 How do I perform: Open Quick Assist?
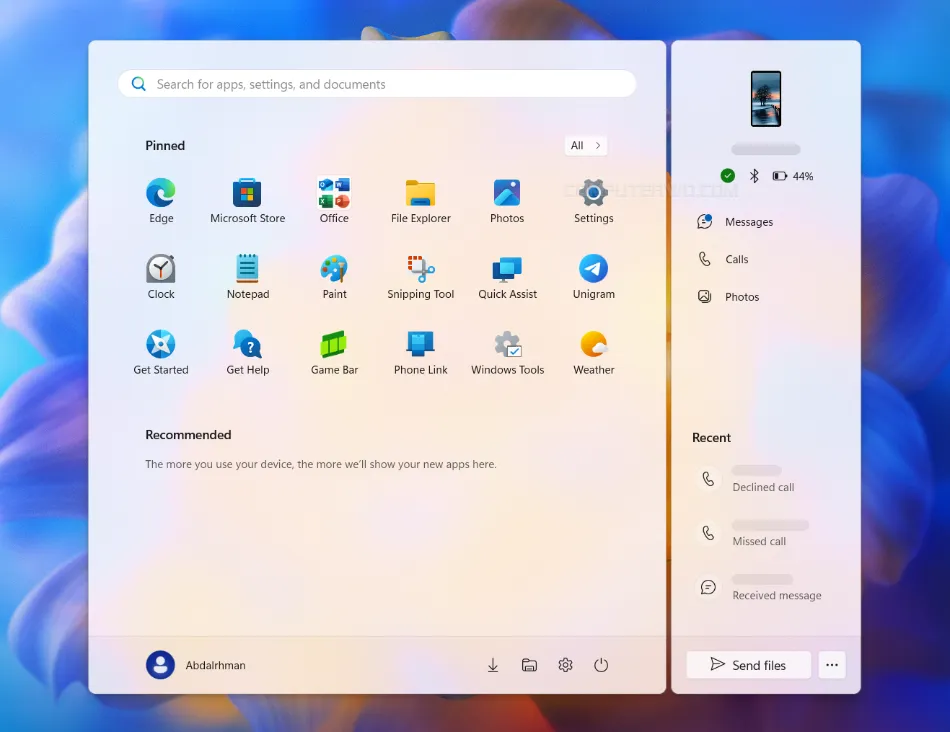(x=507, y=277)
